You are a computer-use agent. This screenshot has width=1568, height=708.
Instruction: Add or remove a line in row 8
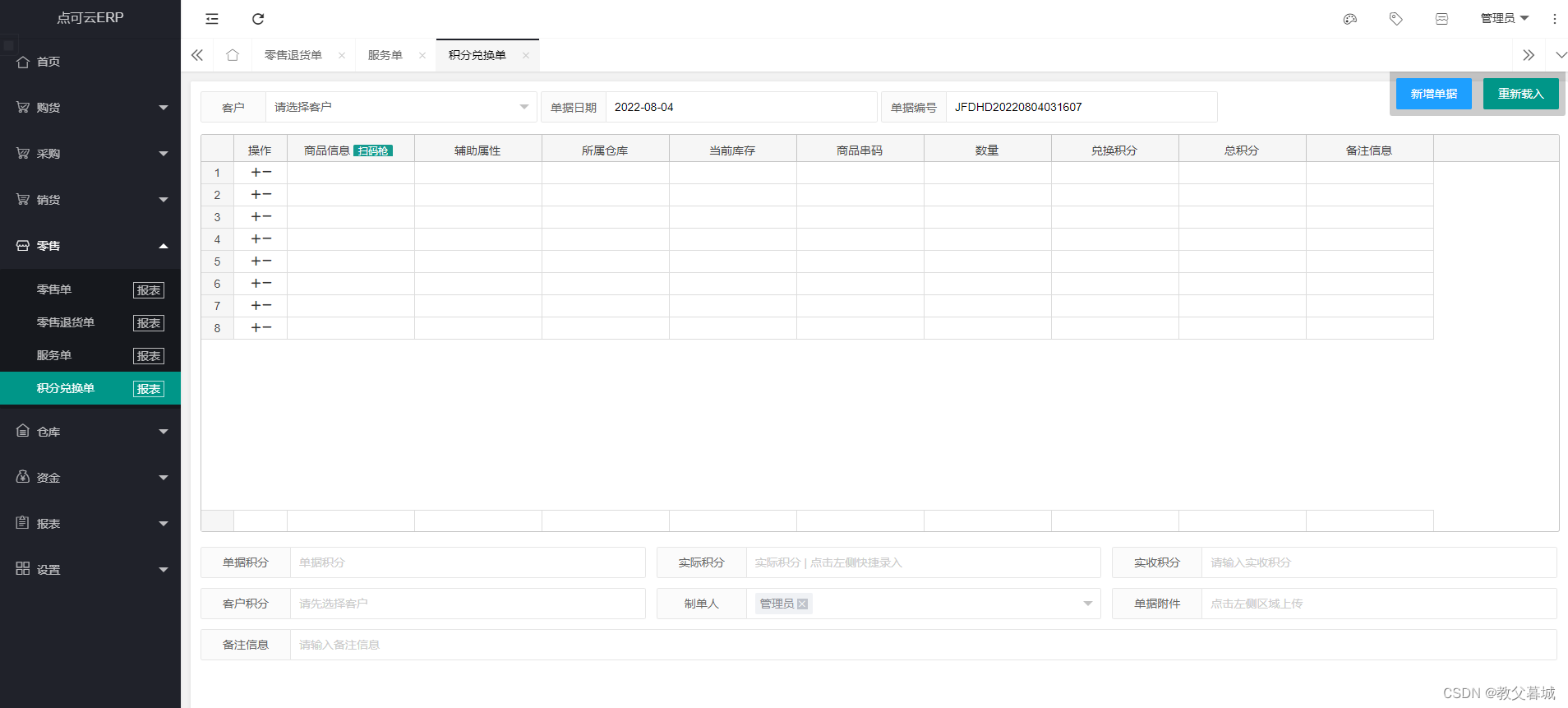point(261,328)
